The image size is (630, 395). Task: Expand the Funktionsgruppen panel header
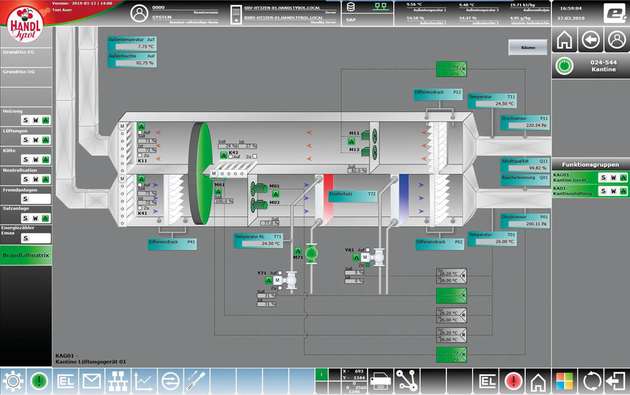click(x=590, y=164)
